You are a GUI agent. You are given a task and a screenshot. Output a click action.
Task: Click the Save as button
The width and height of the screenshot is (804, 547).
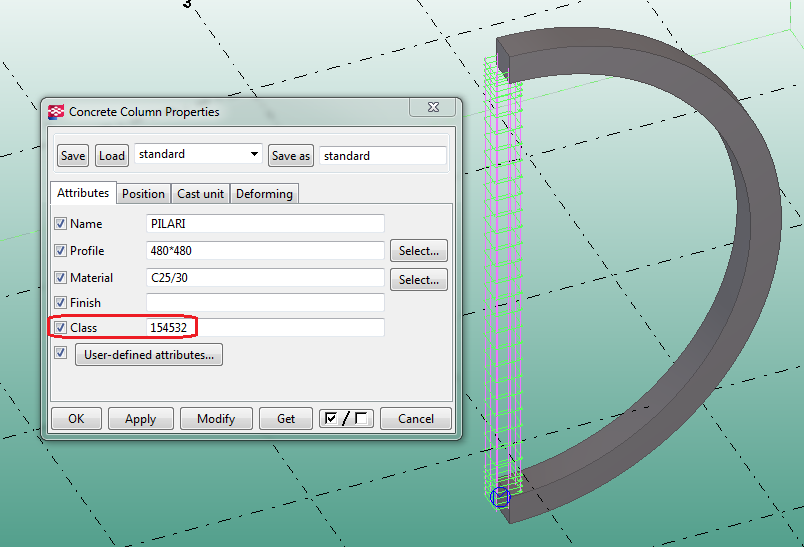coord(291,156)
